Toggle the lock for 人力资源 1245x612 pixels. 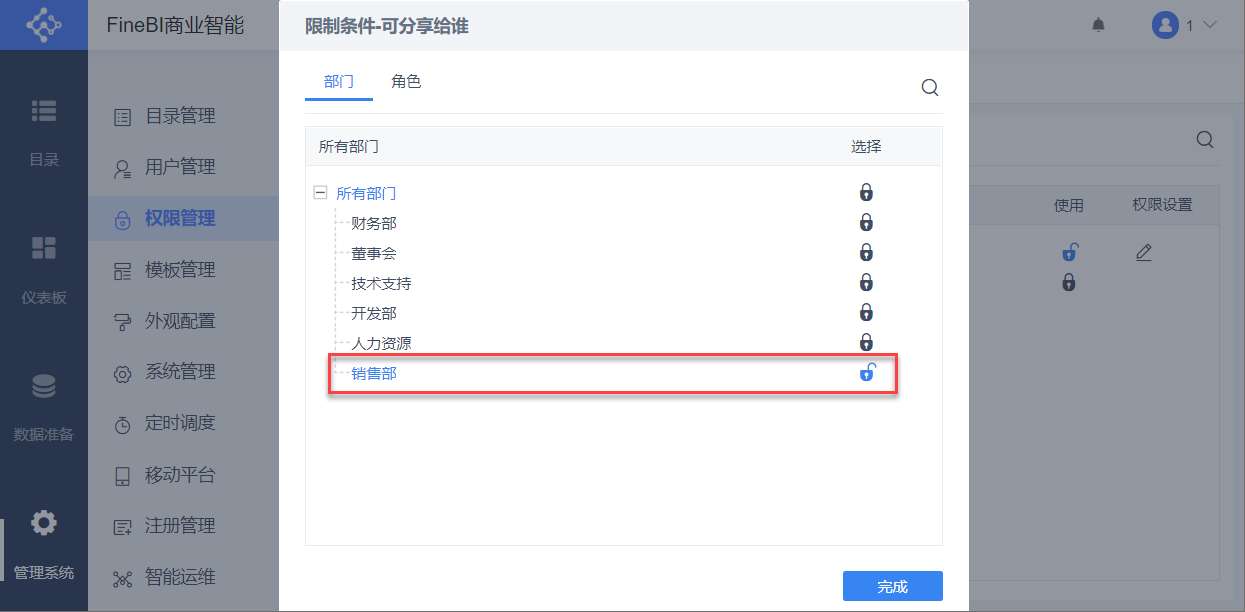tap(867, 343)
